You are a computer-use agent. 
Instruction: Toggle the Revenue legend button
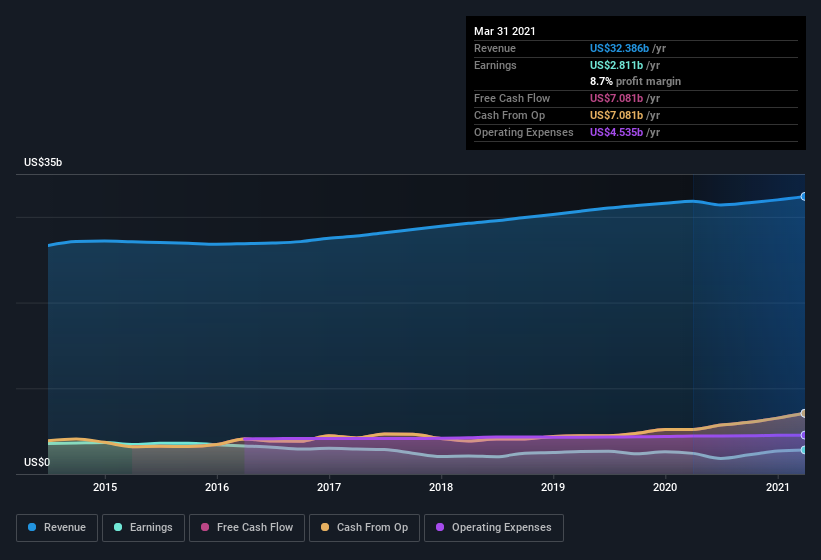tap(57, 528)
